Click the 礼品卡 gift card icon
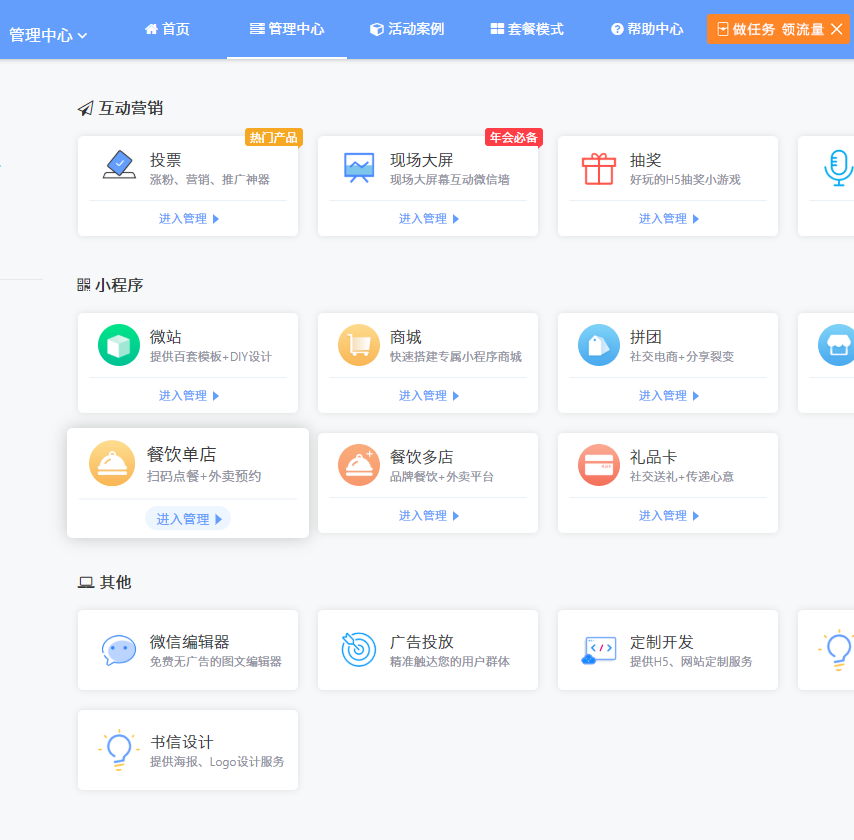Image resolution: width=854 pixels, height=840 pixels. [599, 465]
